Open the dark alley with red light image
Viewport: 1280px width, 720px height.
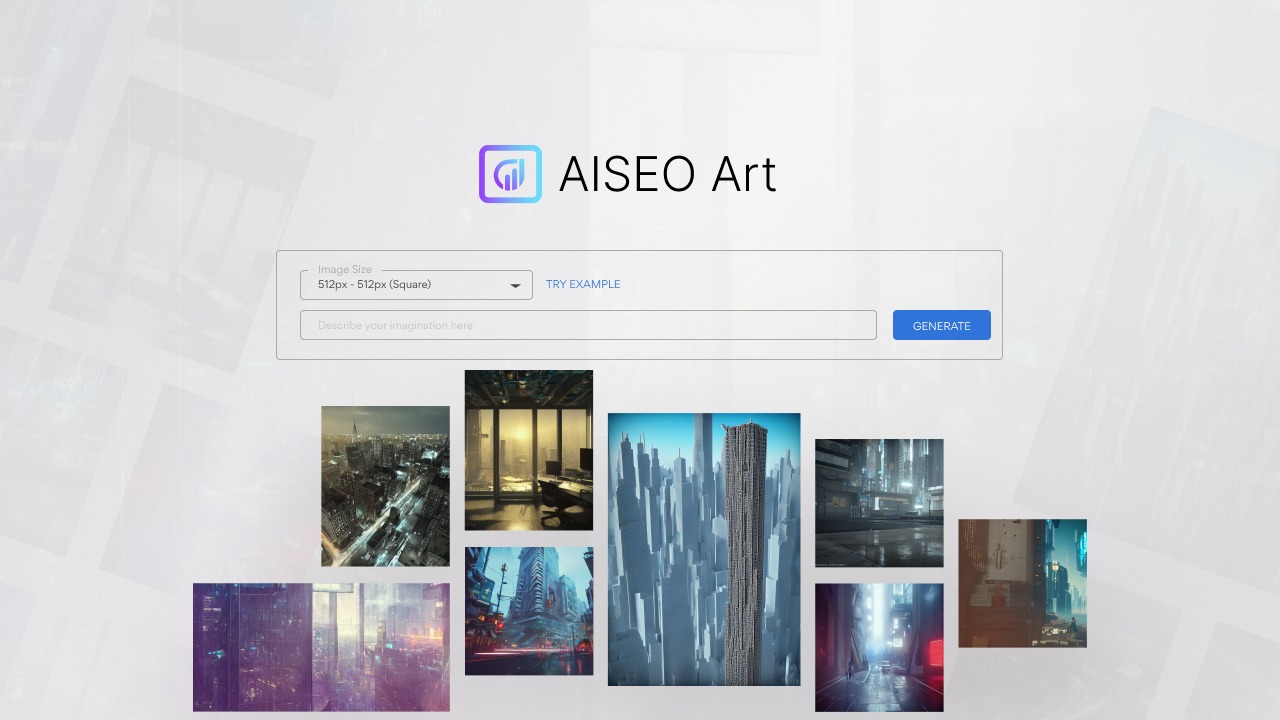879,648
